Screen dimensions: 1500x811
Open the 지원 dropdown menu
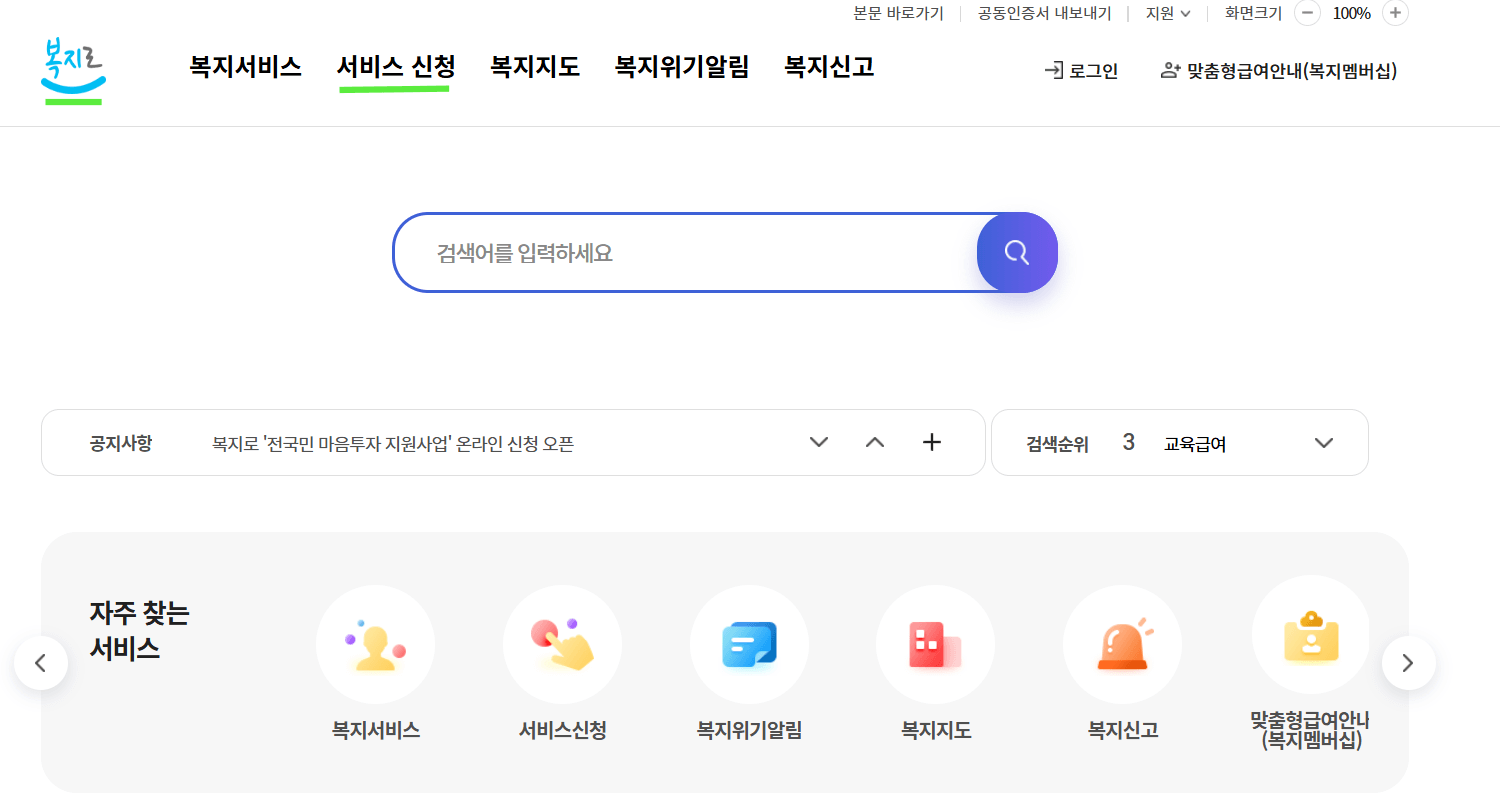click(x=1167, y=14)
